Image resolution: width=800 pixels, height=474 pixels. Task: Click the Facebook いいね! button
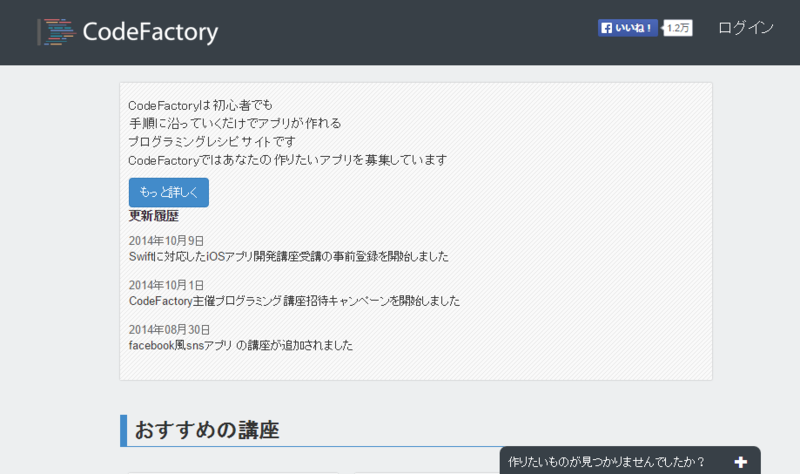(x=628, y=28)
